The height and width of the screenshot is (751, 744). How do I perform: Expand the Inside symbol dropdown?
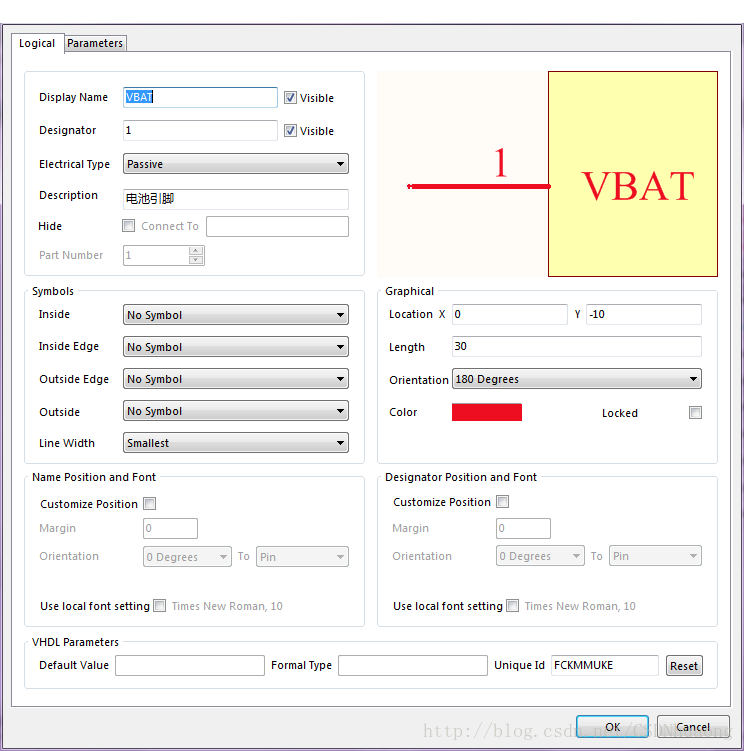pos(235,315)
